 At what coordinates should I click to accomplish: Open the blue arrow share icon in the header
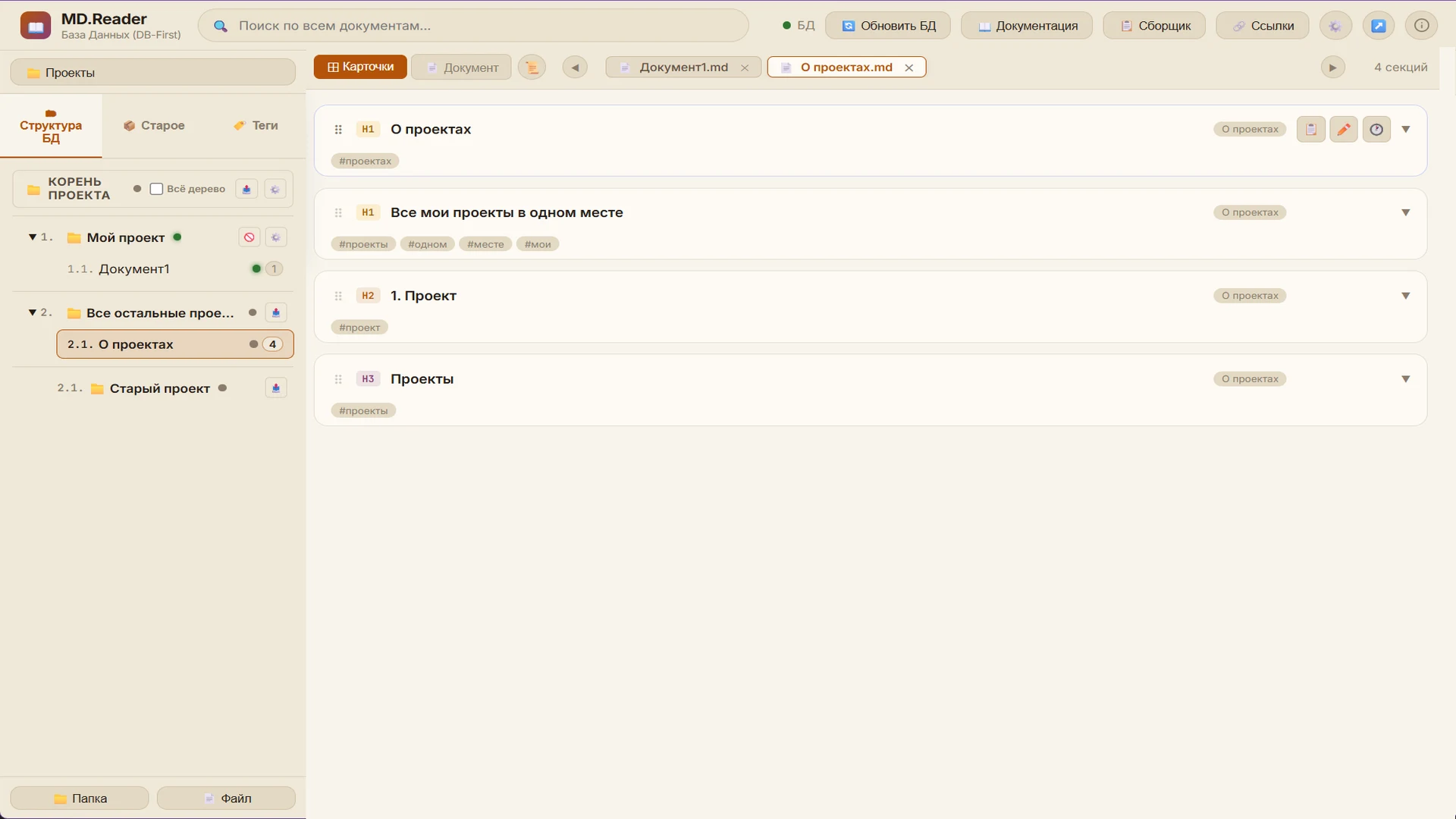pos(1379,26)
